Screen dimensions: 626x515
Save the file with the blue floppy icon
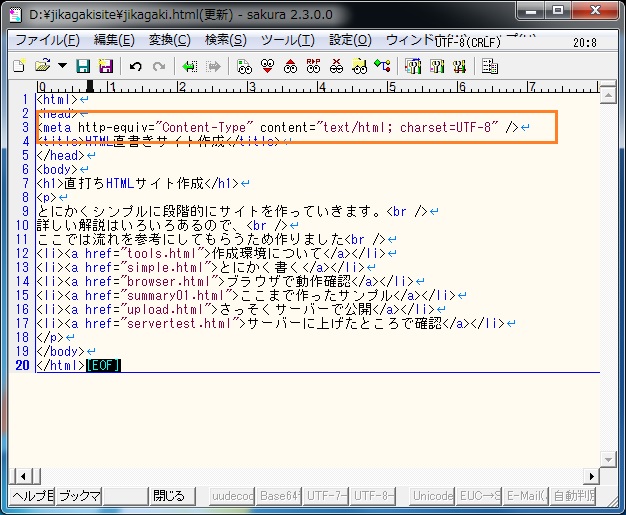coord(83,66)
